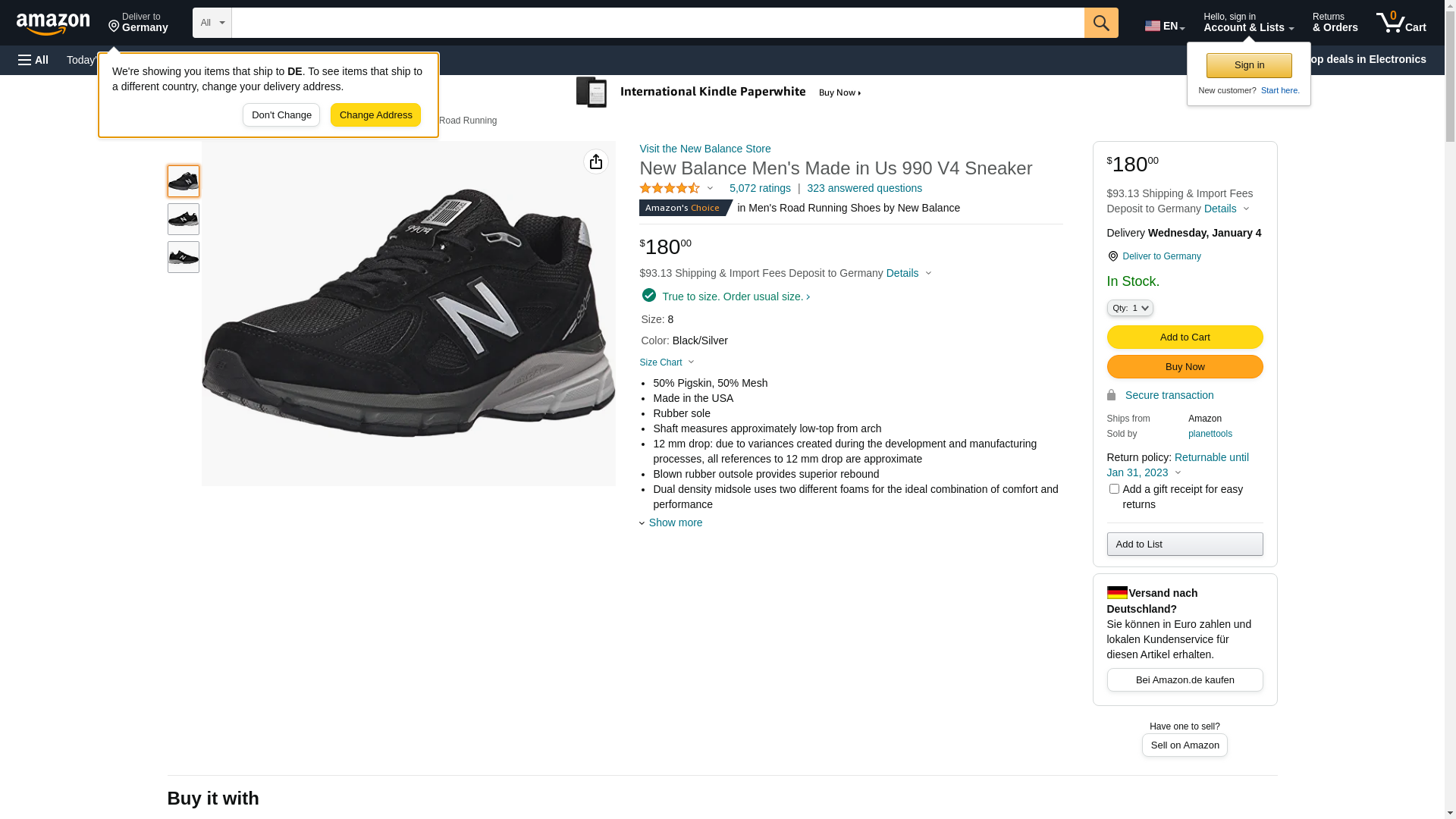Open Returns & Orders
The height and width of the screenshot is (819, 1456).
click(1335, 23)
